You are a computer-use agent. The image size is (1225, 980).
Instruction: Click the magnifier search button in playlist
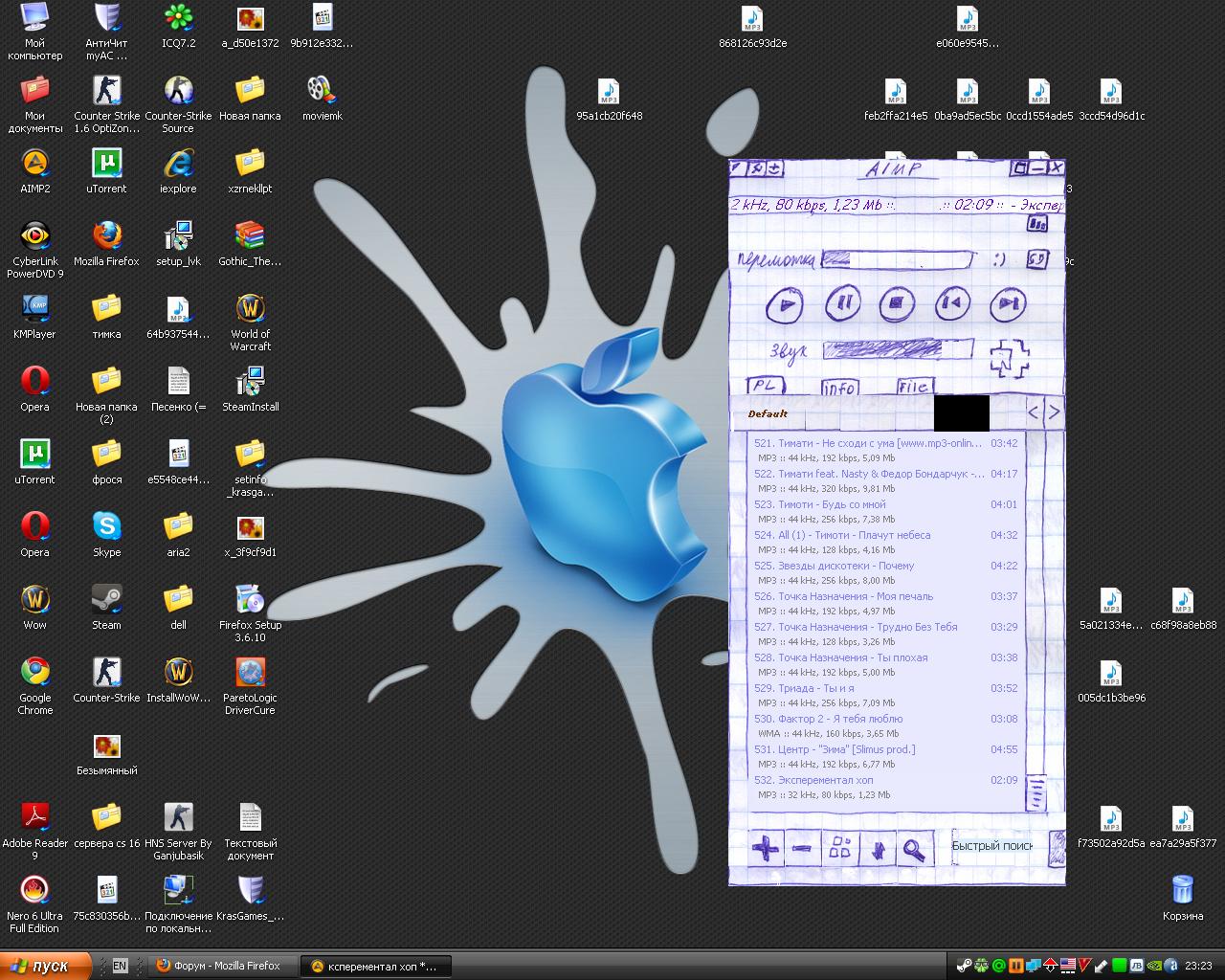pyautogui.click(x=914, y=848)
